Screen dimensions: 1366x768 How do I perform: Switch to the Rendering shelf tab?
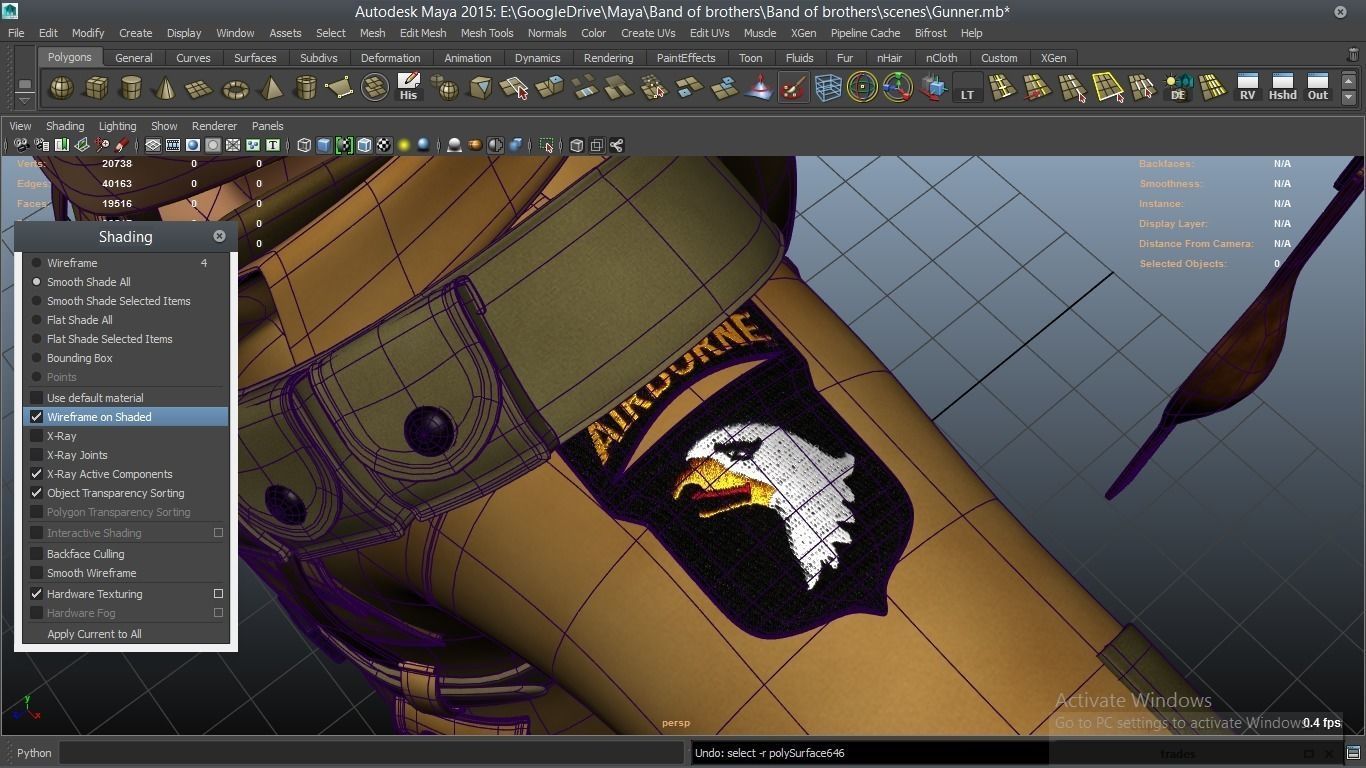click(608, 58)
